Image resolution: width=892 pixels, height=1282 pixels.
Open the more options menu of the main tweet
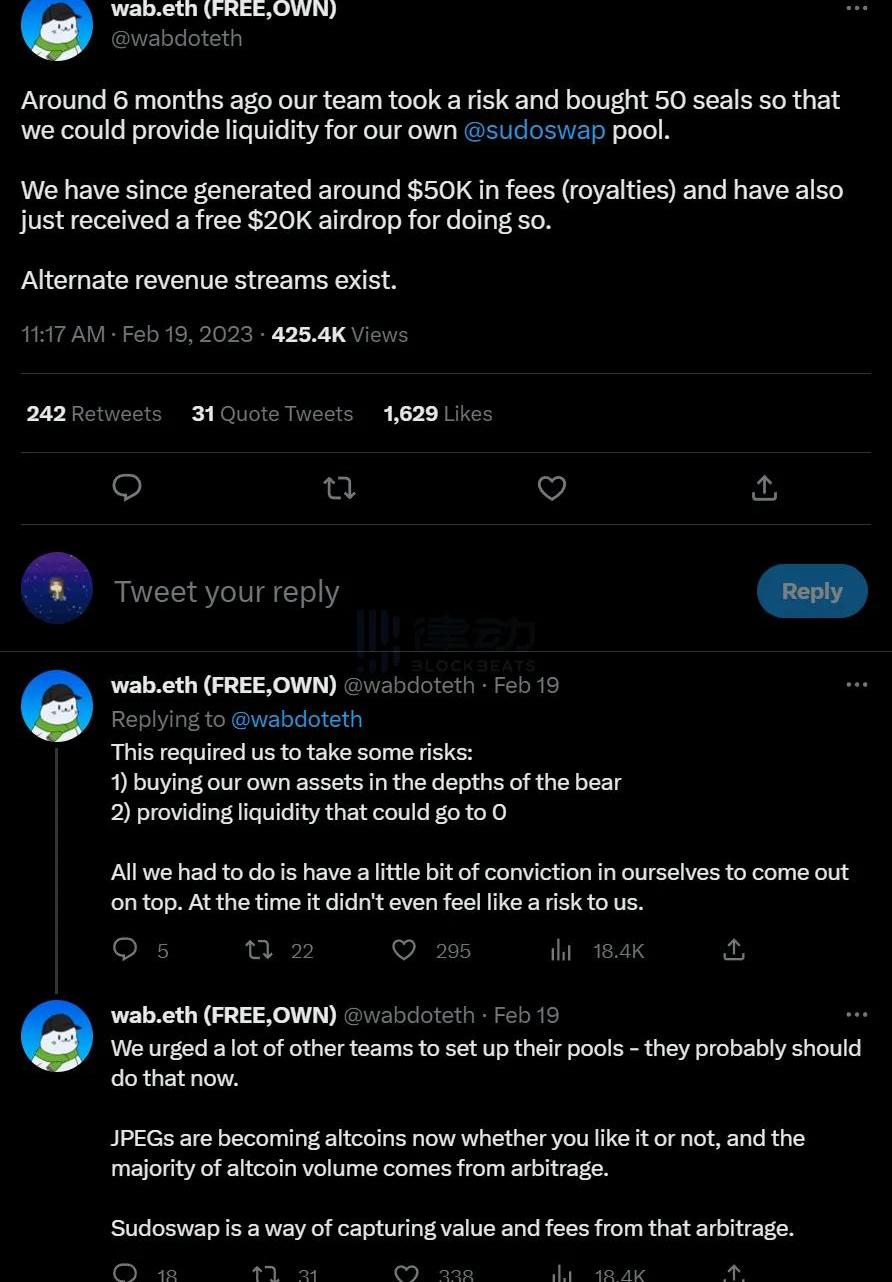coord(857,9)
